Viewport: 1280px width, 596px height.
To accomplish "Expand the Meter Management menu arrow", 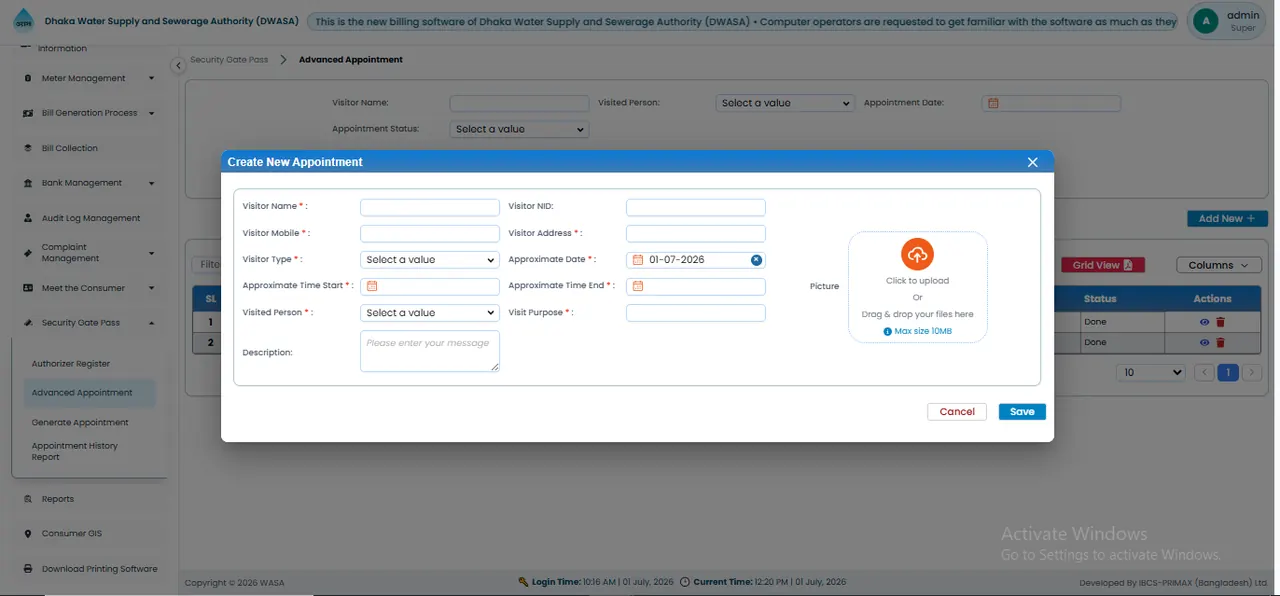I will click(x=152, y=78).
